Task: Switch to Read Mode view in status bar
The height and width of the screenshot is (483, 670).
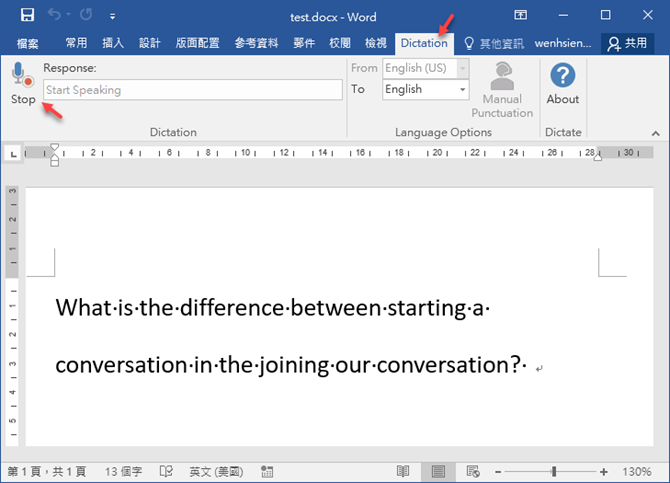Action: (403, 471)
